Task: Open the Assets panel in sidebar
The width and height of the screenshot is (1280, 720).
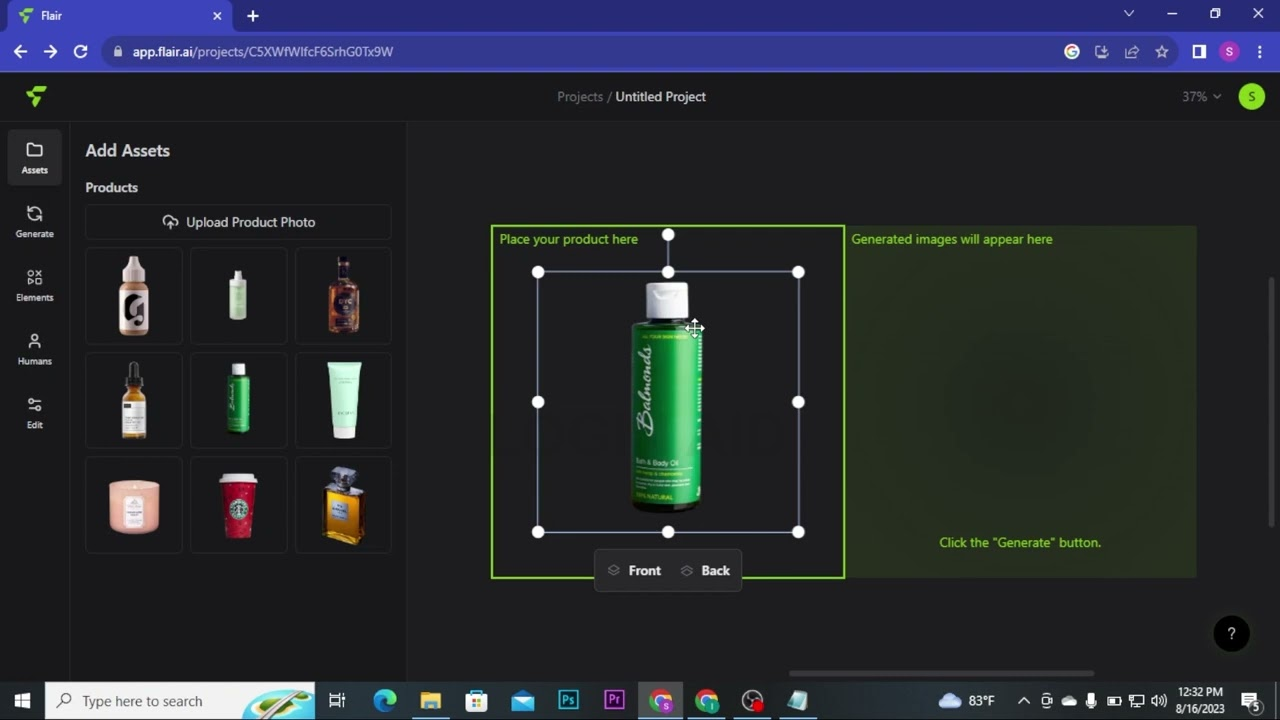Action: (34, 157)
